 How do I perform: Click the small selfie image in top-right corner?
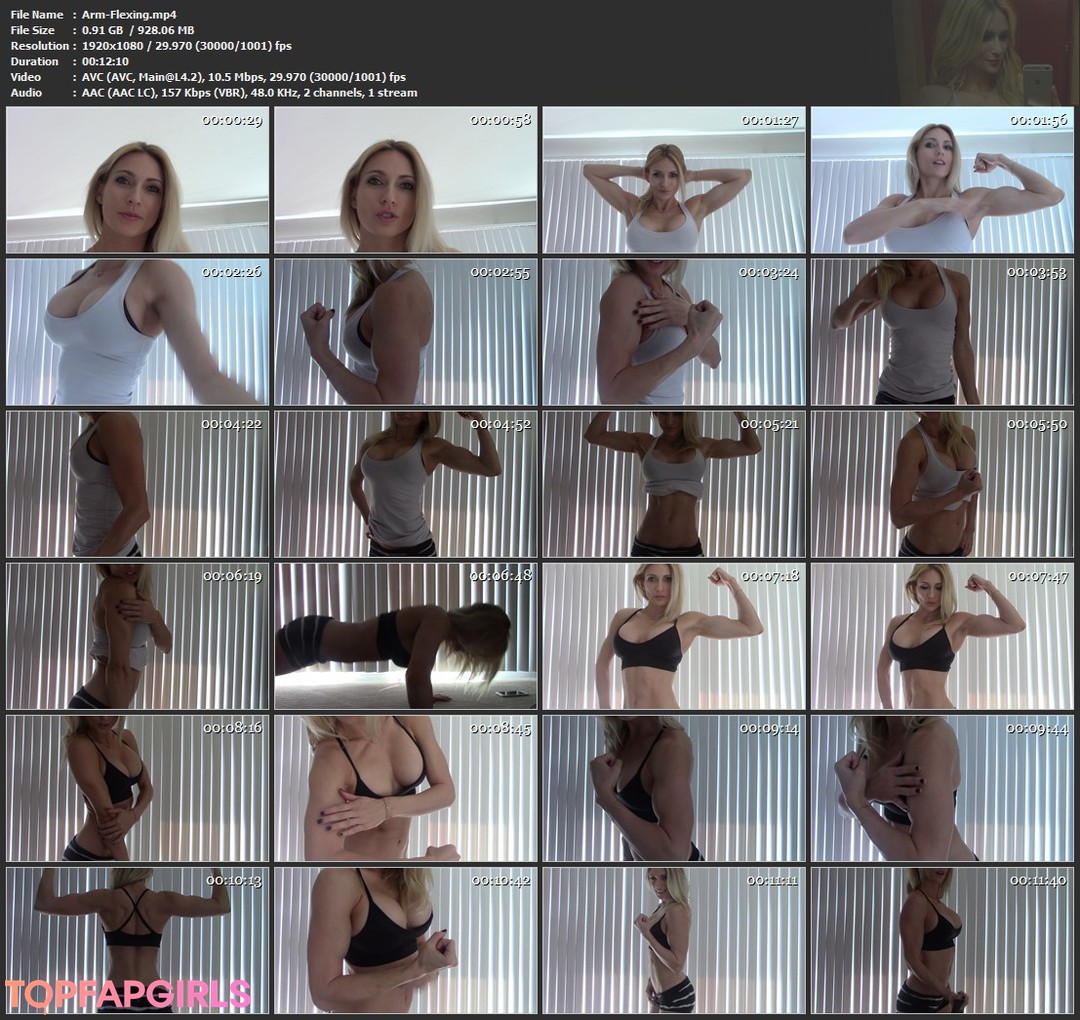985,50
